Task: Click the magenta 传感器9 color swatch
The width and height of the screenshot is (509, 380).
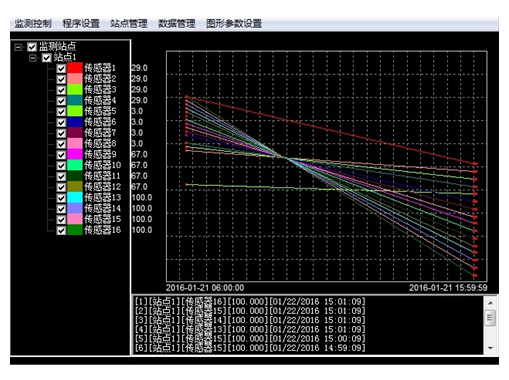Action: pos(75,154)
